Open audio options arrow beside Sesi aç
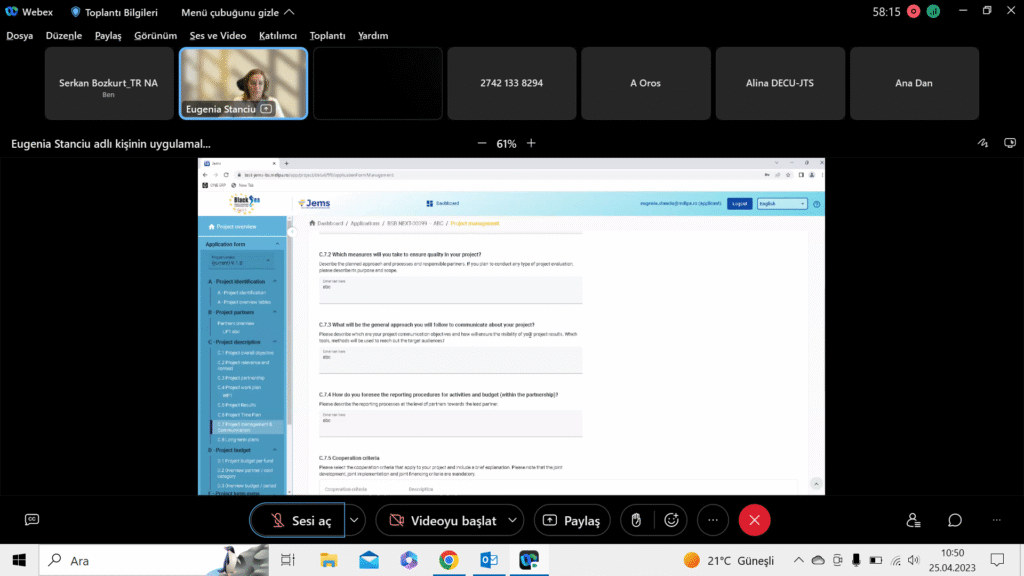This screenshot has width=1024, height=576. 354,520
